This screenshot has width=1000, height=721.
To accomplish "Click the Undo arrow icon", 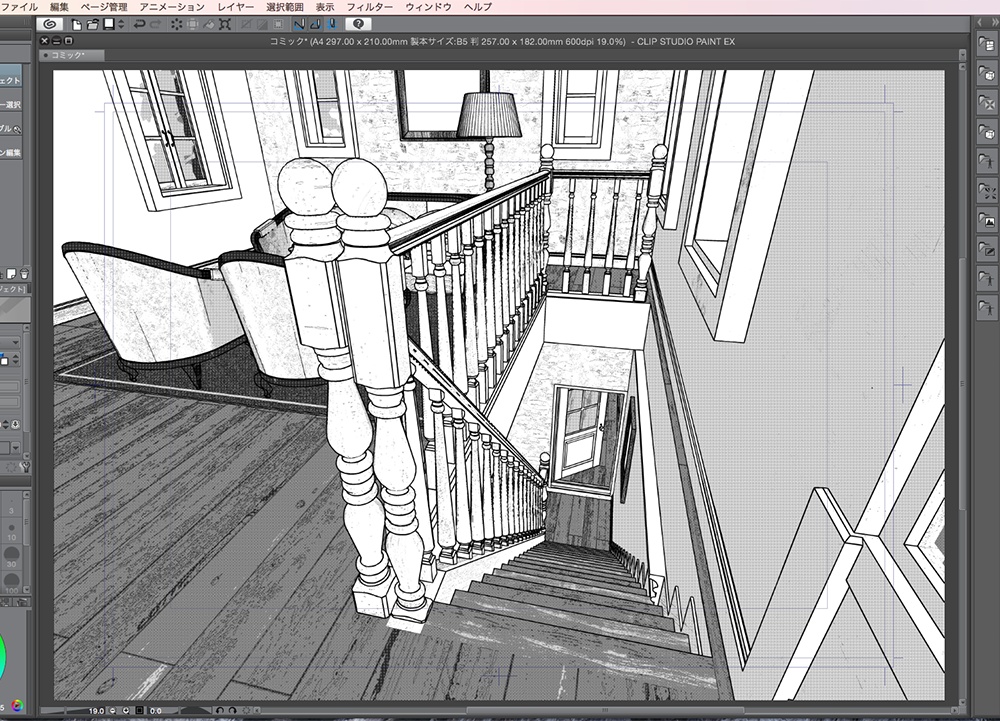I will coord(138,25).
